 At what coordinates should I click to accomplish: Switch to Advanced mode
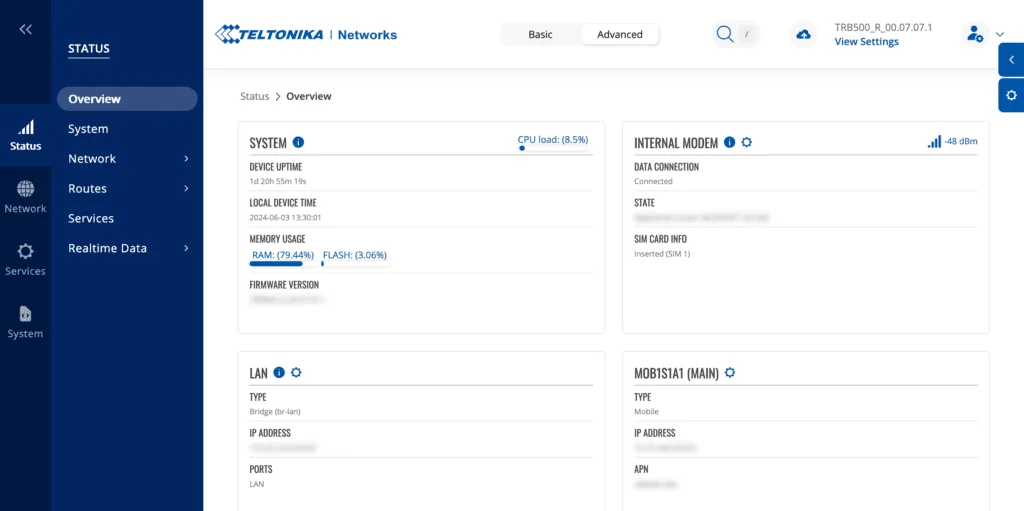(x=620, y=35)
